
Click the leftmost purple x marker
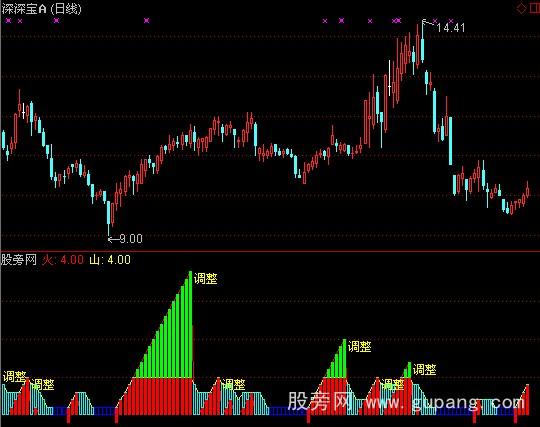click(x=9, y=21)
